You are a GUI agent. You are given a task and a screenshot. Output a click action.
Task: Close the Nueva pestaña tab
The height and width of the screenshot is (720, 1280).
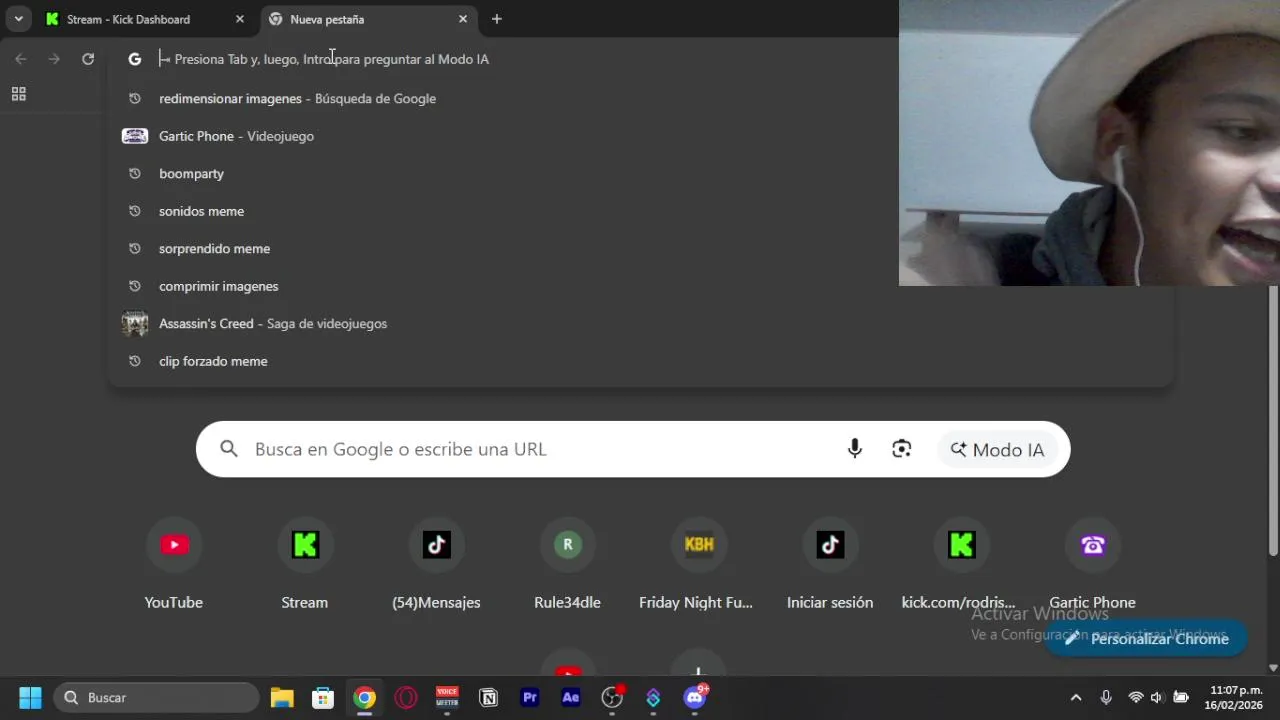coord(463,19)
